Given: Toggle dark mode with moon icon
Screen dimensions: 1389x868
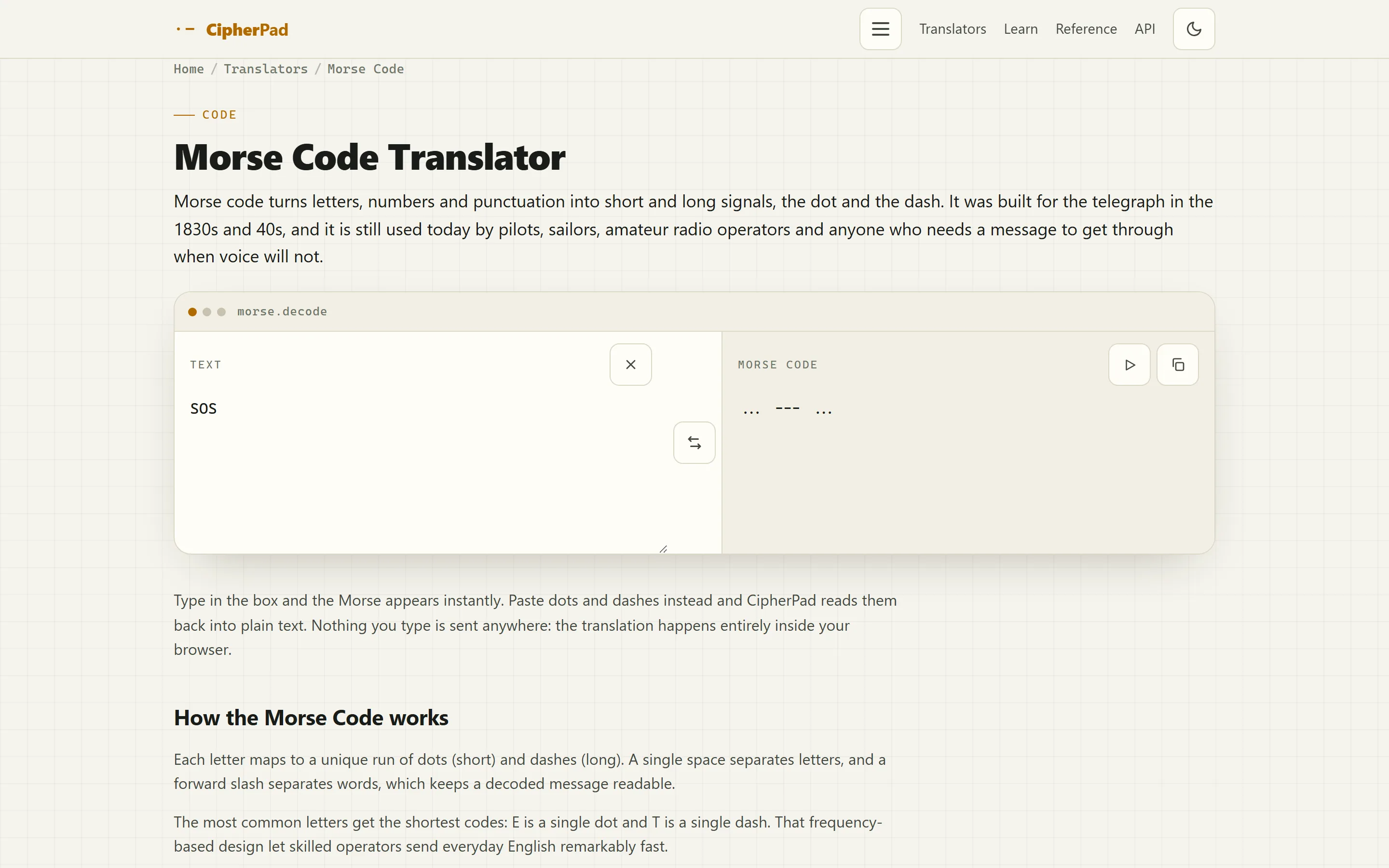Looking at the screenshot, I should pos(1193,29).
